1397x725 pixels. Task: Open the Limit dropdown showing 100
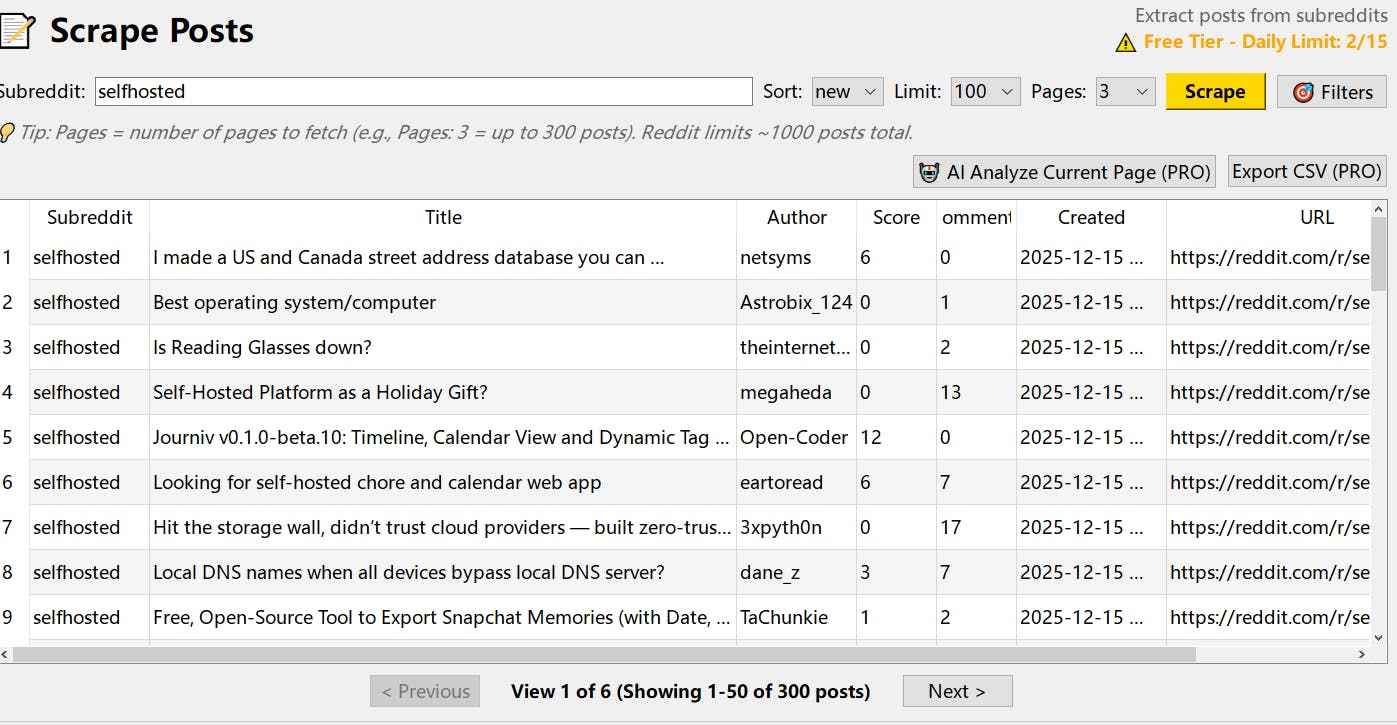pyautogui.click(x=985, y=91)
